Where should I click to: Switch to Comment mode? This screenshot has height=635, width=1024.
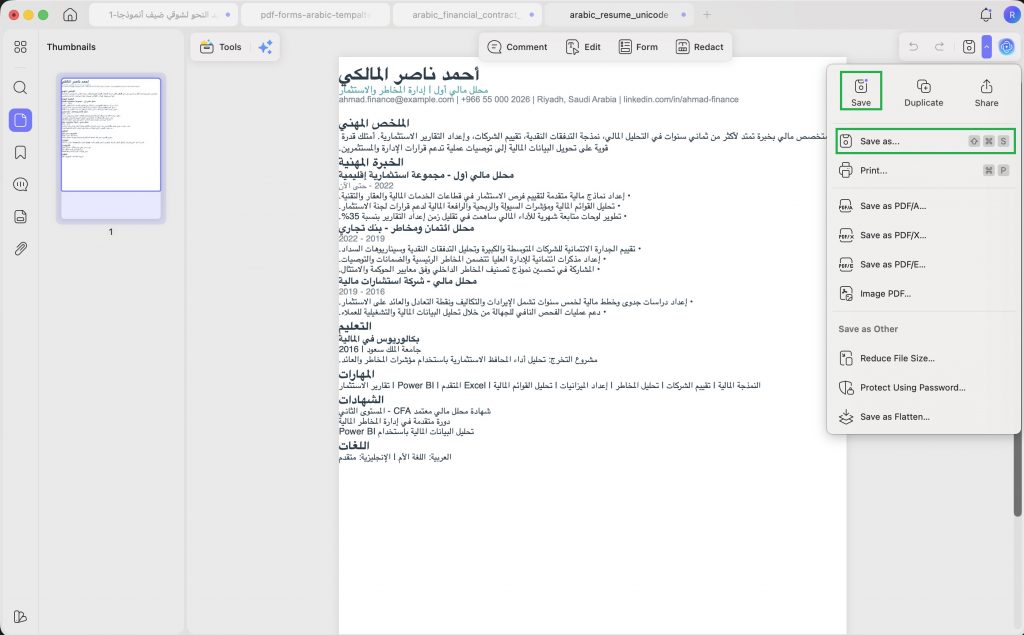click(x=517, y=47)
